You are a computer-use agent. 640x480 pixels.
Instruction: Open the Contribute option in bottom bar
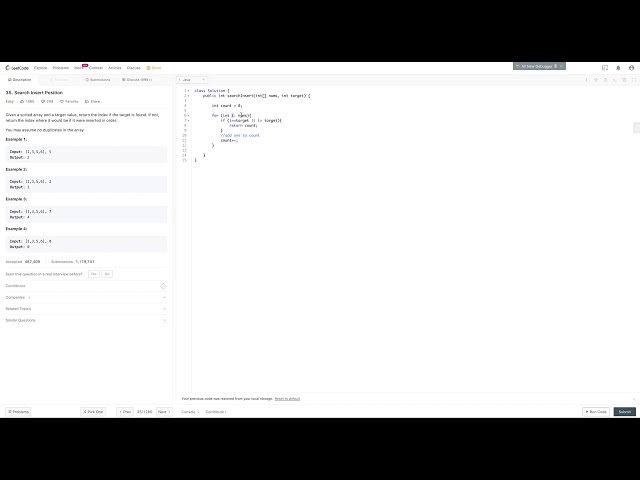(x=216, y=412)
